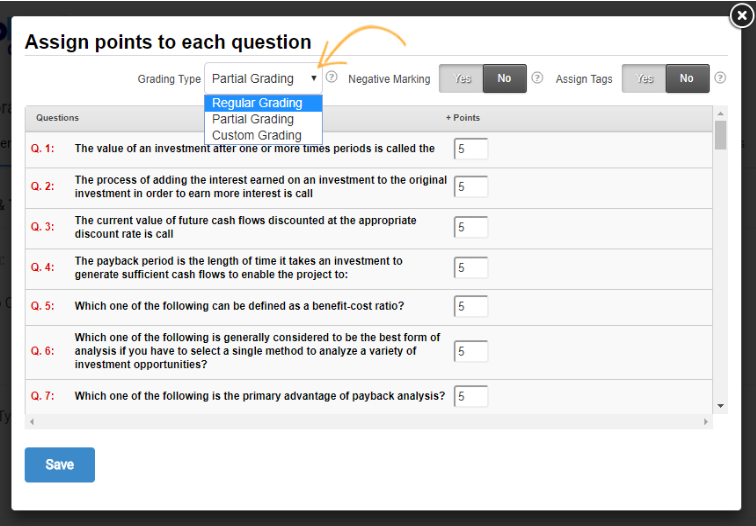Click the Save button
The height and width of the screenshot is (526, 756).
click(x=60, y=465)
